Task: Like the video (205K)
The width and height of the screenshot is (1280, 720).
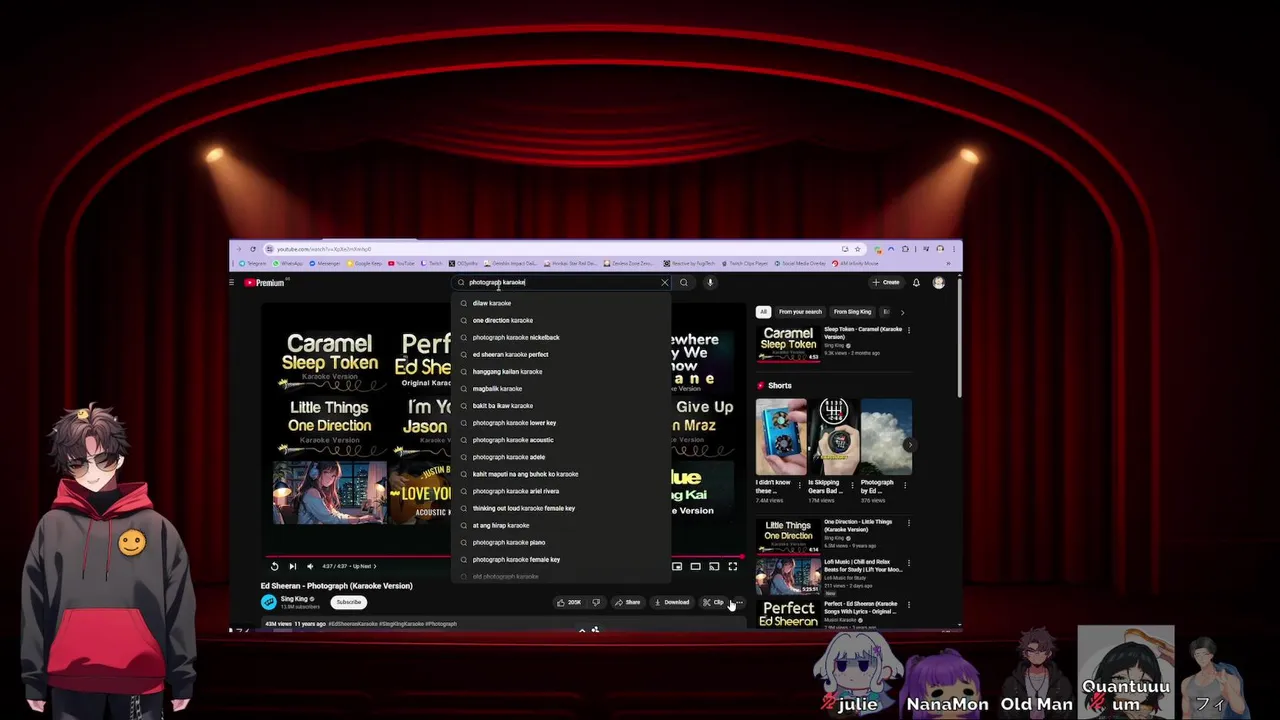Action: tap(569, 602)
